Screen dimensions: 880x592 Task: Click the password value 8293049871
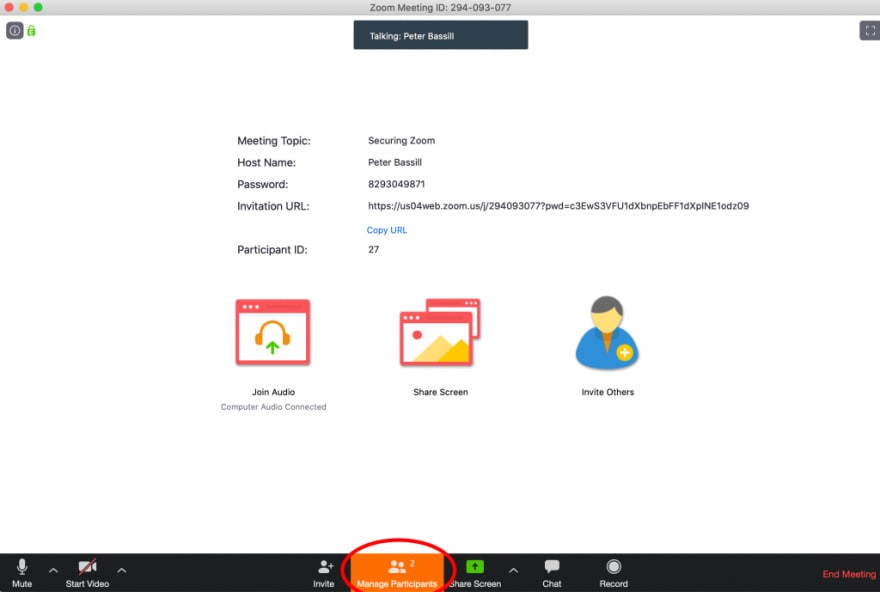coord(396,184)
